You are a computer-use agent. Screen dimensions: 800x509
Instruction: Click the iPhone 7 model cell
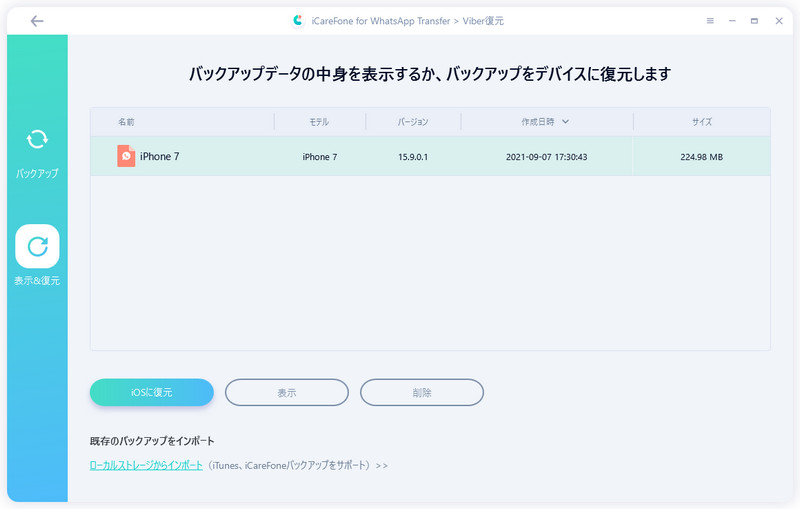click(319, 157)
